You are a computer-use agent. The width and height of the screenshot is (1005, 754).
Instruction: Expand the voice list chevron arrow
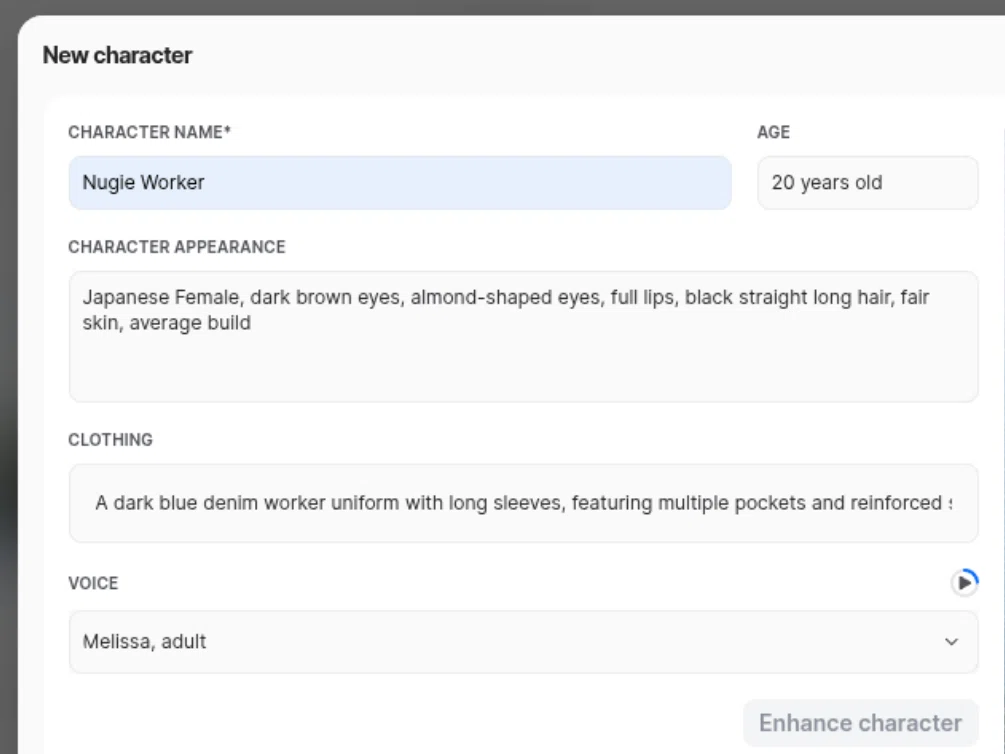(951, 642)
